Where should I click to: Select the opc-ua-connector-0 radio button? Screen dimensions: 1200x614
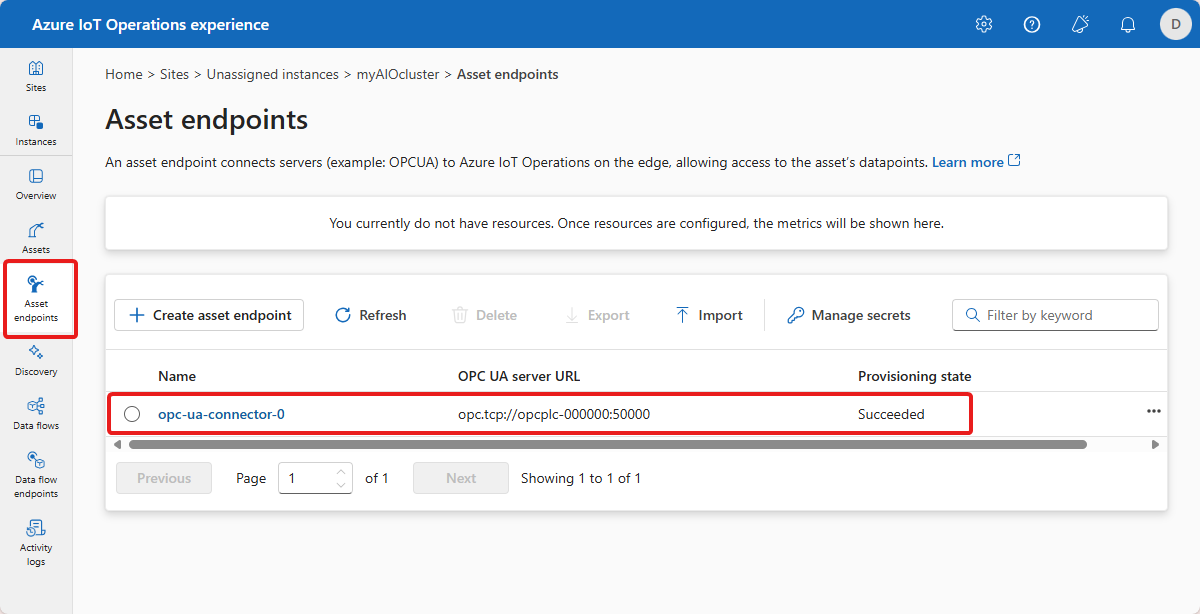[132, 414]
